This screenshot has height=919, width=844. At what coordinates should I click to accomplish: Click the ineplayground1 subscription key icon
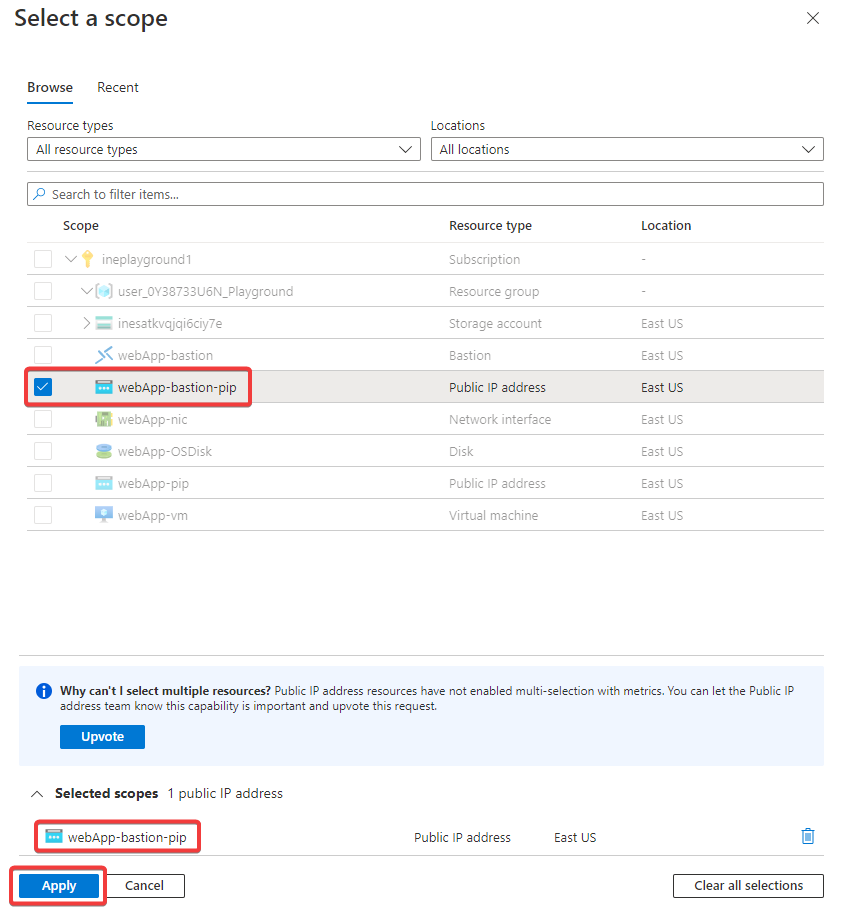click(88, 259)
